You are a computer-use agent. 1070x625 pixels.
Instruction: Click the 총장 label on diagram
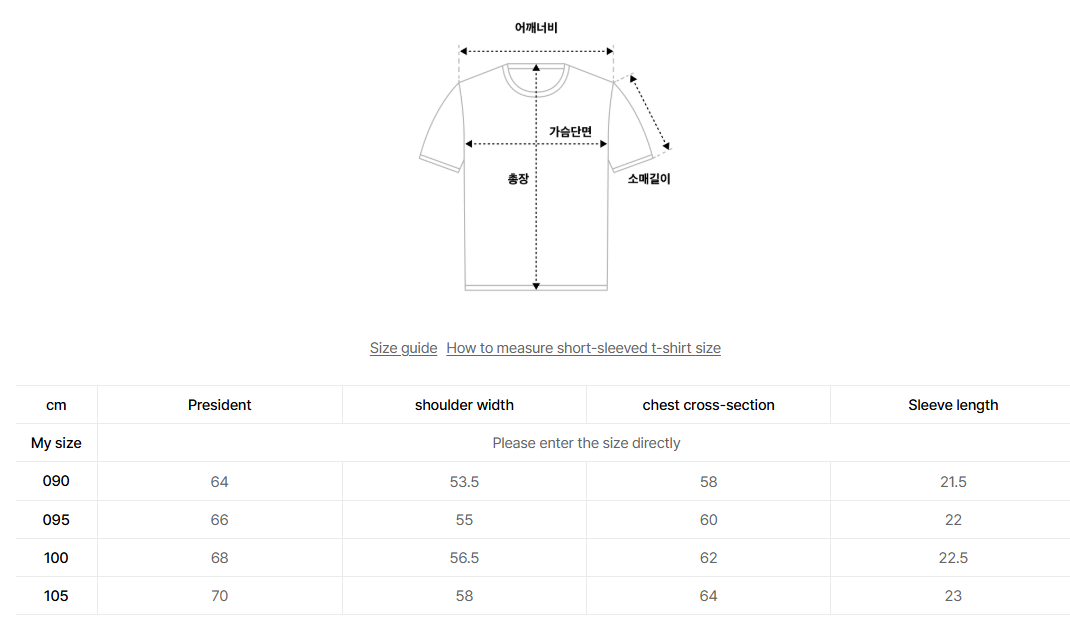[518, 179]
